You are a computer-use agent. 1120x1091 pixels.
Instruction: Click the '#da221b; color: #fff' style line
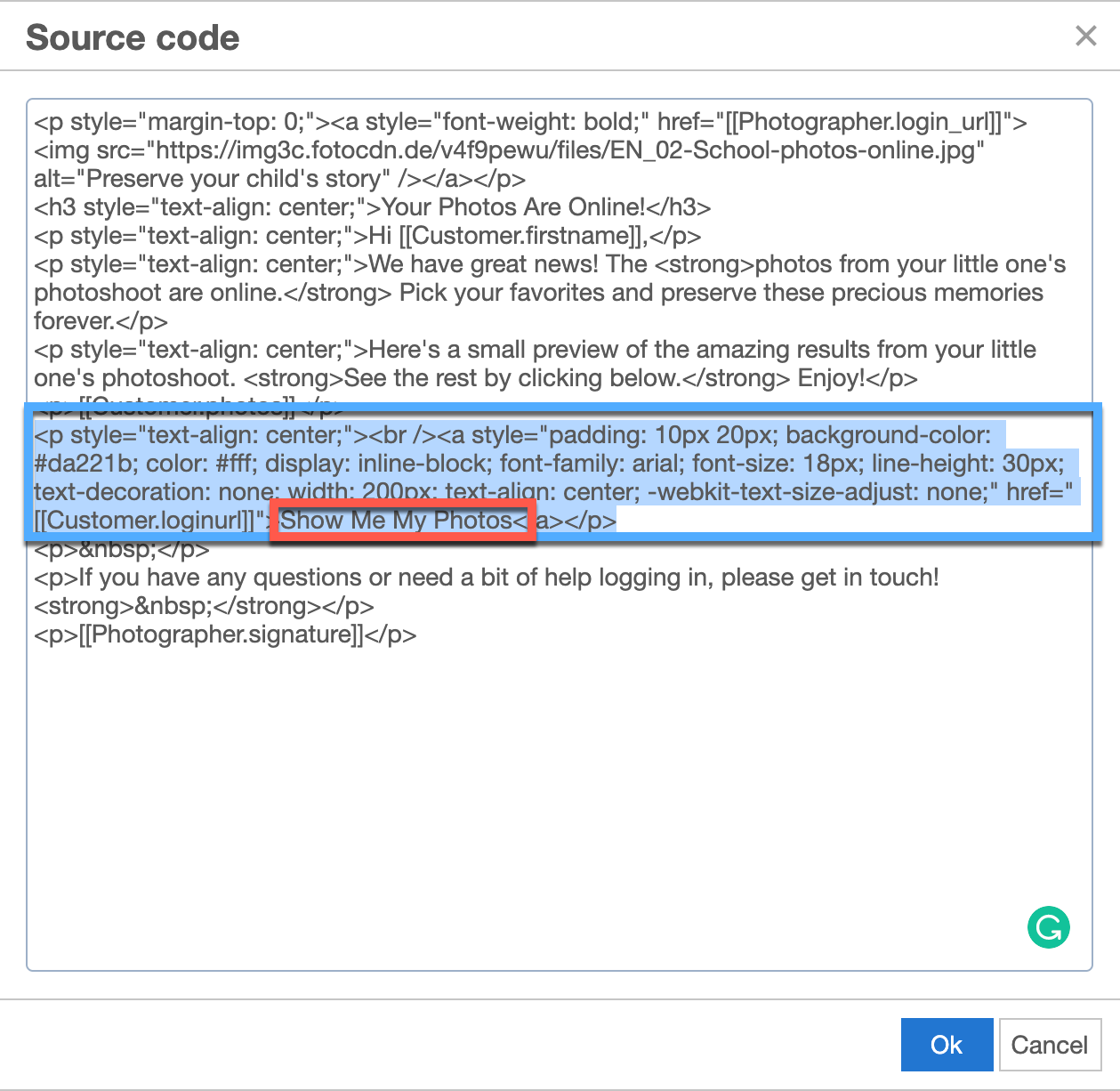[549, 464]
